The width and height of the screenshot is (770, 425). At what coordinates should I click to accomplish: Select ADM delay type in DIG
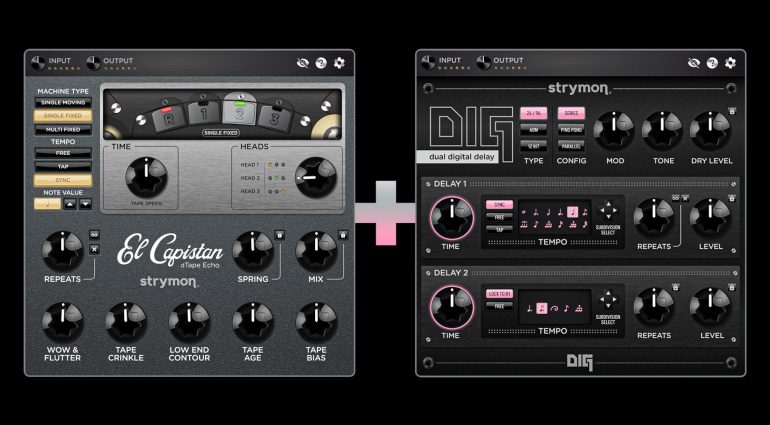[x=534, y=130]
